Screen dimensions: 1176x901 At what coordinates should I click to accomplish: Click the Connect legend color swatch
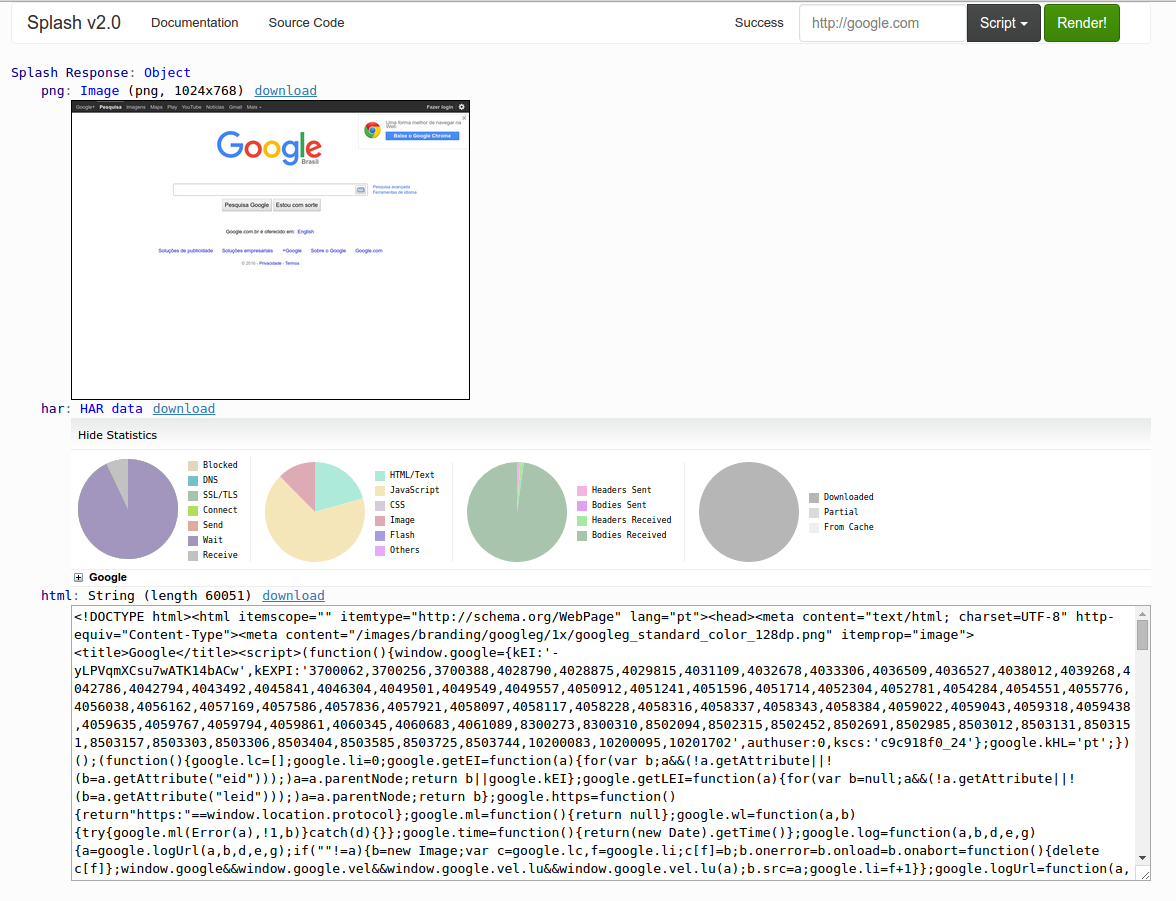(193, 510)
